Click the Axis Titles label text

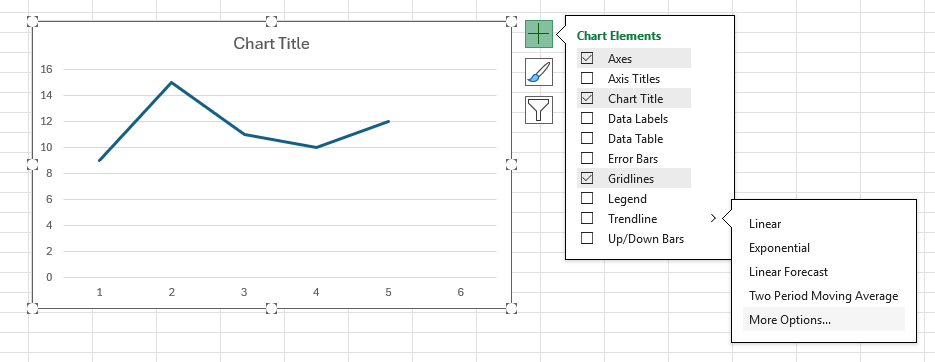point(634,78)
